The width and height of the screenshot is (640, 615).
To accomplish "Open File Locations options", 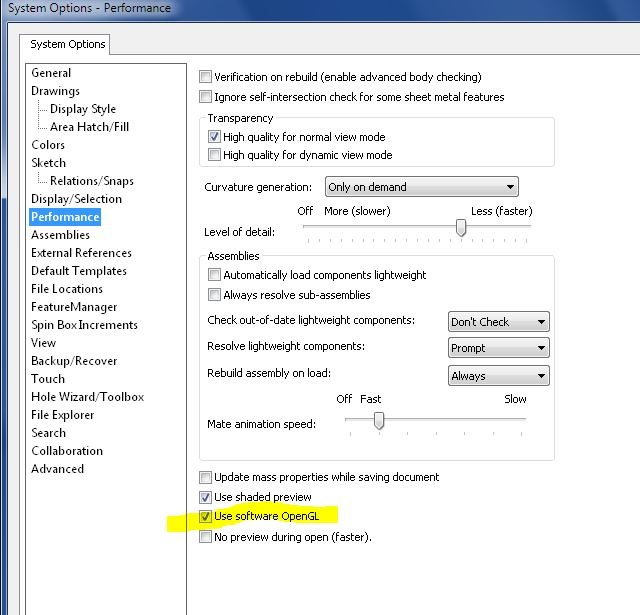I will point(67,289).
